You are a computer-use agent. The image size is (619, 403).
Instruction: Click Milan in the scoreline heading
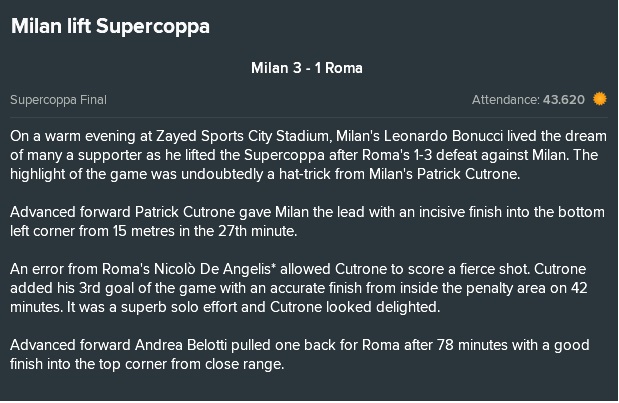coord(270,68)
